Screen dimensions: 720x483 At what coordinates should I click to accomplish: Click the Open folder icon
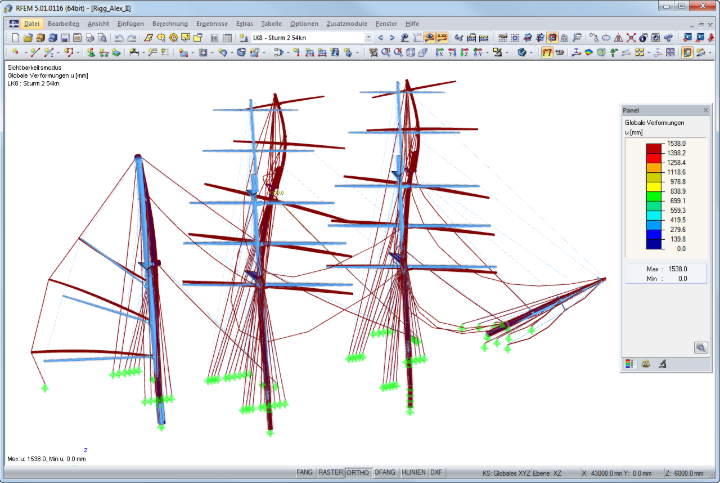tap(28, 38)
